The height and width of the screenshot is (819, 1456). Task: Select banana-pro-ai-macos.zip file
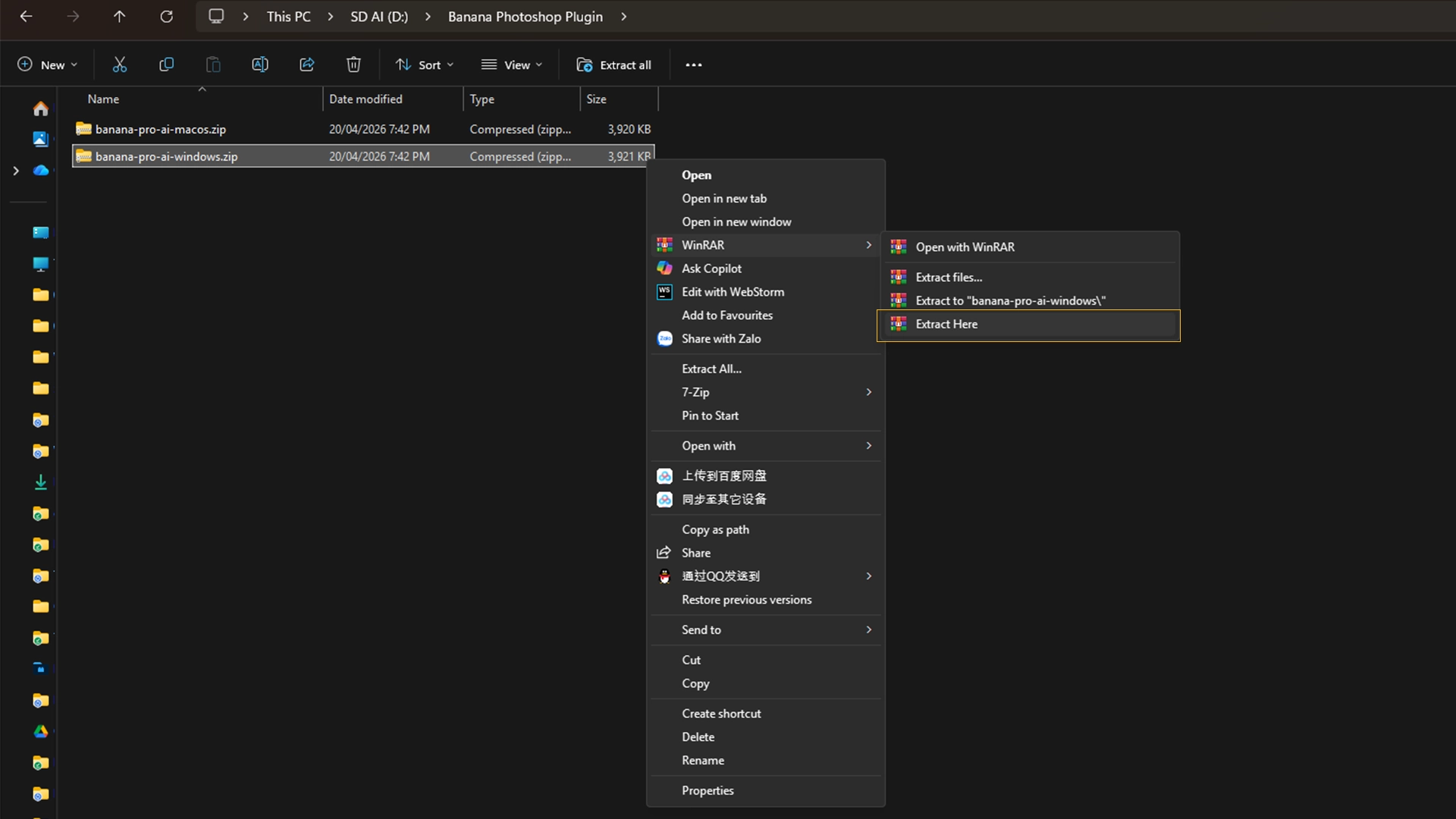point(161,129)
